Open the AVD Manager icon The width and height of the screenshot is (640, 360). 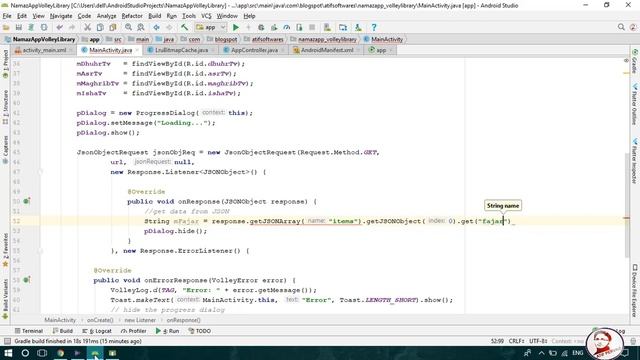(327, 27)
